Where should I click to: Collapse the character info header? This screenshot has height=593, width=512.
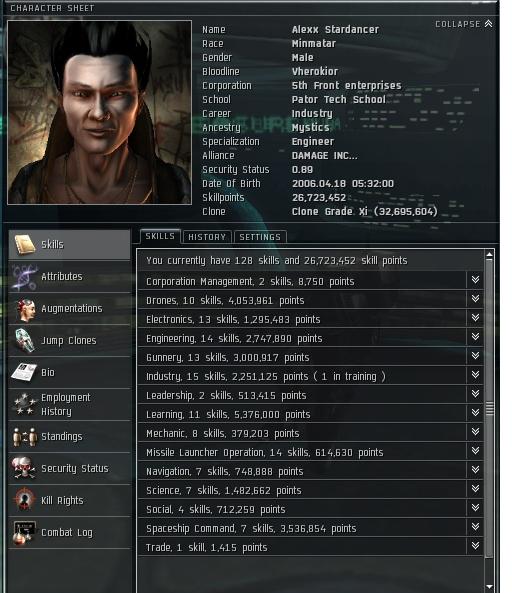coord(464,24)
